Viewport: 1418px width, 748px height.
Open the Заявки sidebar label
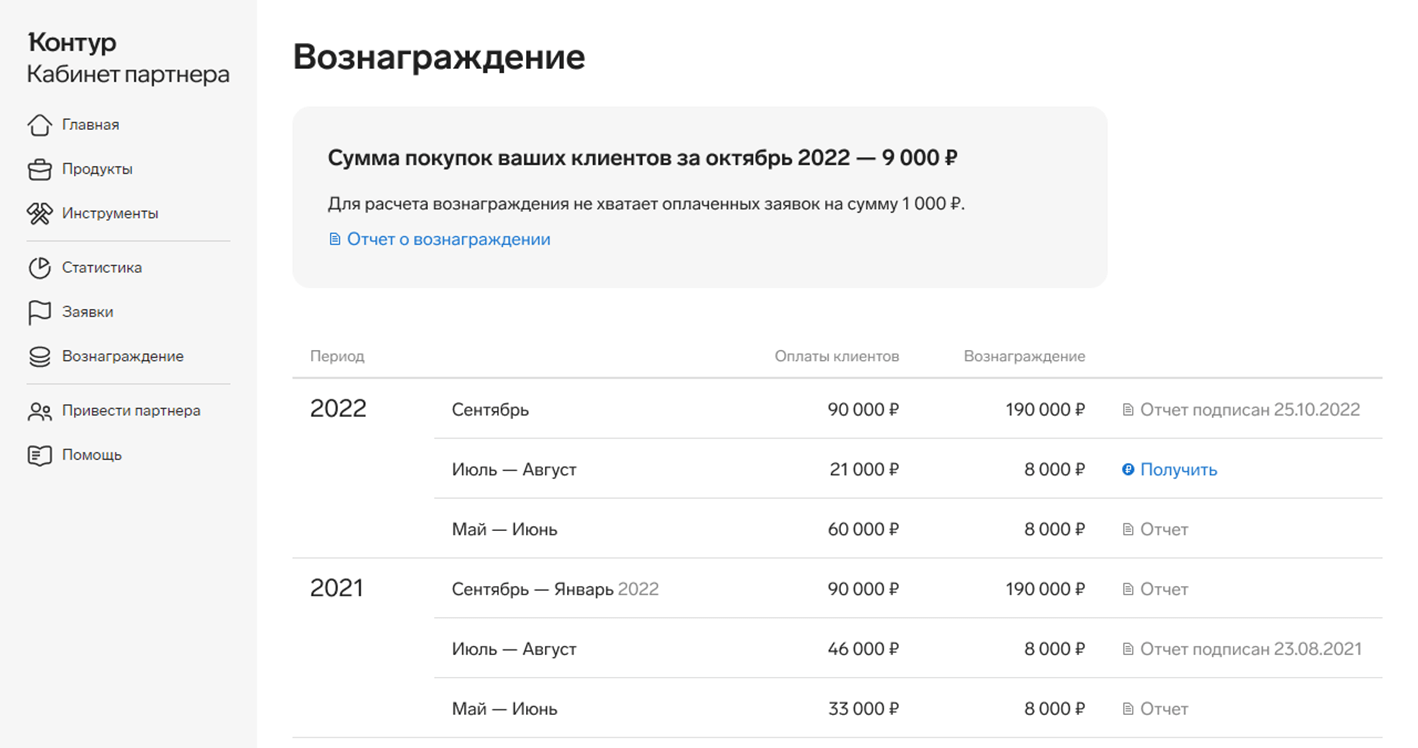click(x=87, y=312)
